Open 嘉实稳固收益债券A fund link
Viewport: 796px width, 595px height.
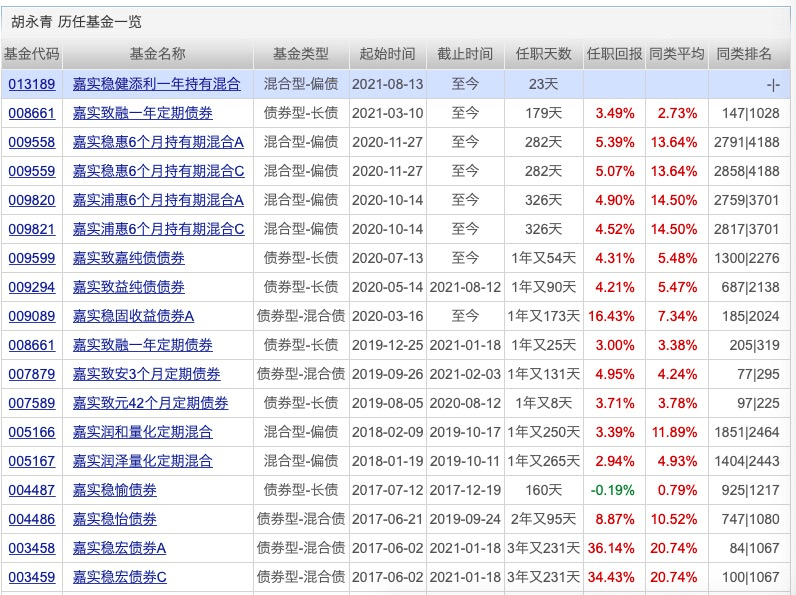coord(133,316)
